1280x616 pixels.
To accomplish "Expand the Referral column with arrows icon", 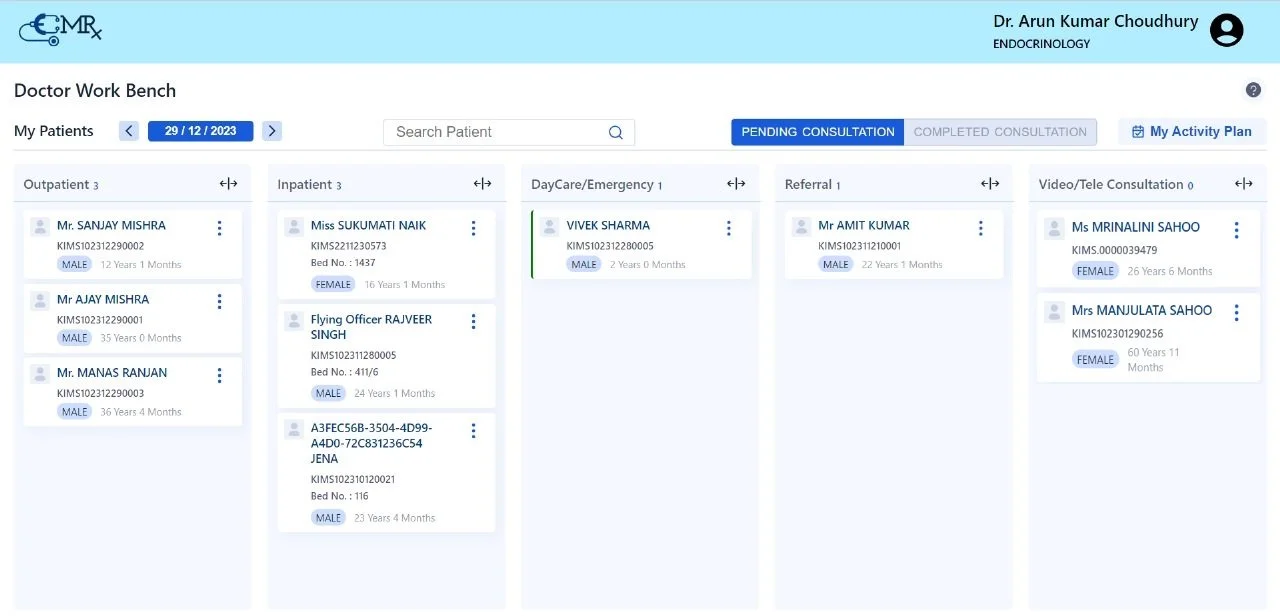I will tap(991, 184).
